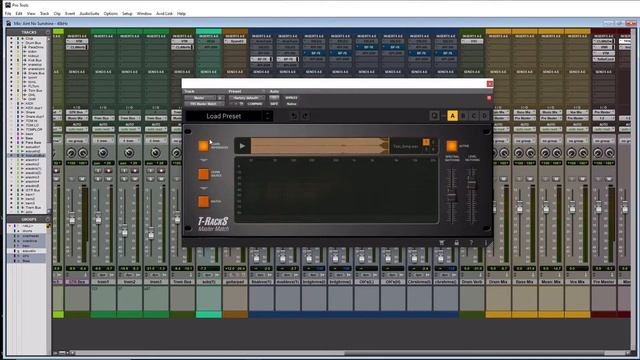Mute the trem2 channel
640x360 pixels.
pyautogui.click(x=135, y=179)
